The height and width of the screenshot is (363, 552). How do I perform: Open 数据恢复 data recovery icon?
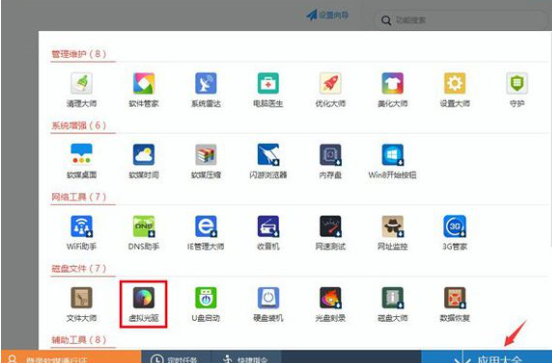(455, 298)
